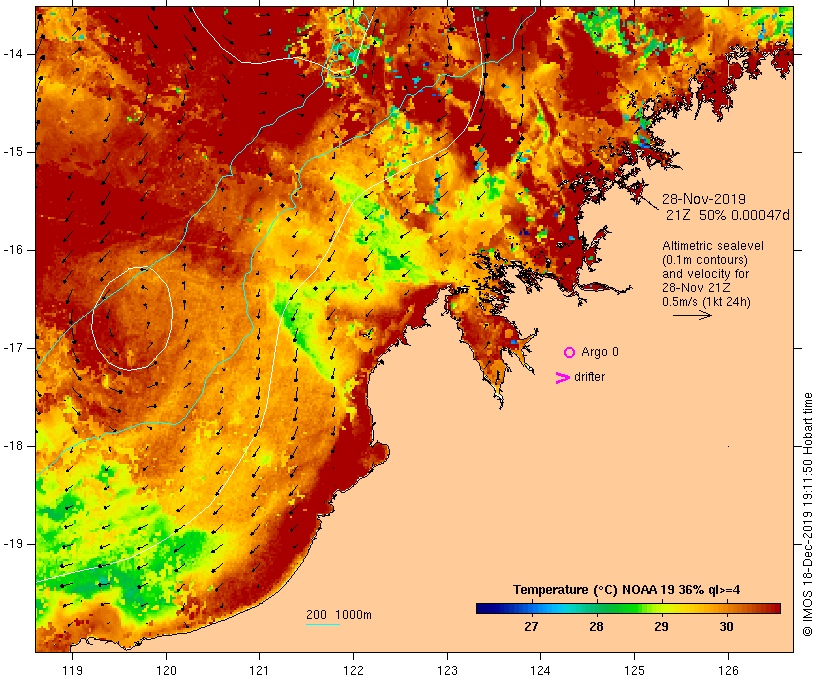Click the '-17' latitude axis label
The height and width of the screenshot is (680, 820).
coord(12,348)
